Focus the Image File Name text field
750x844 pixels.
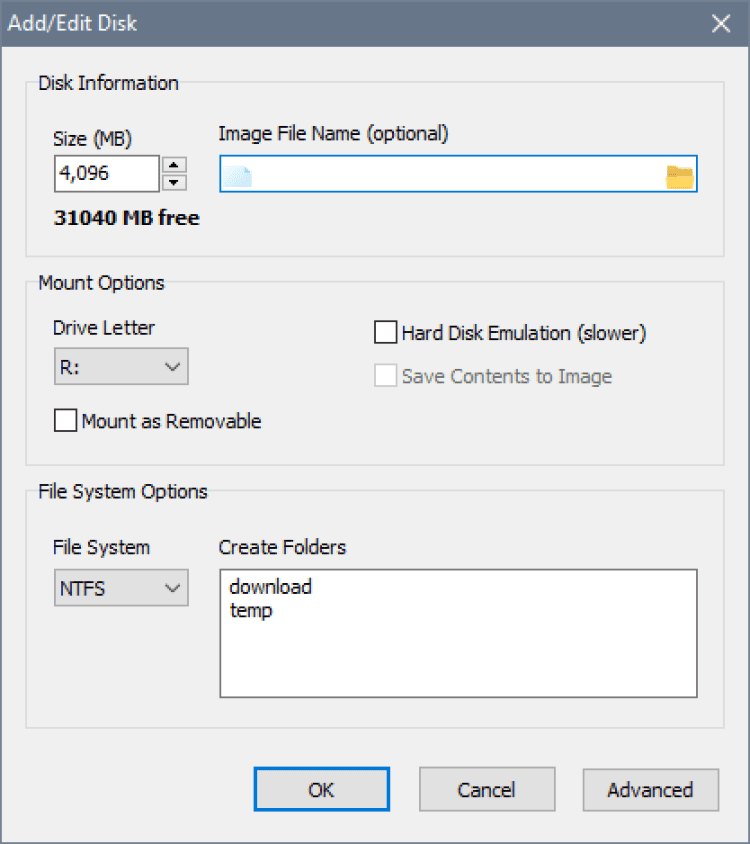pos(450,177)
